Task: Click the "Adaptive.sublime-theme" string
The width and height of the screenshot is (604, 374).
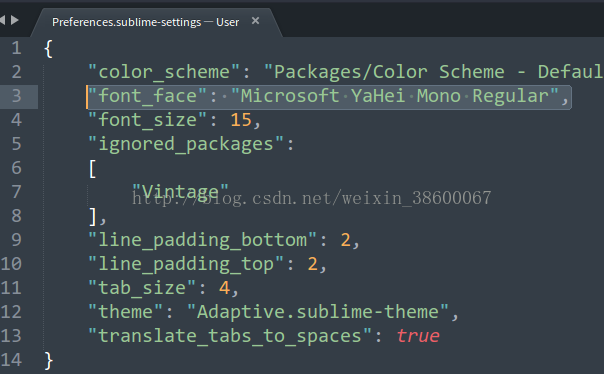Action: (318, 312)
